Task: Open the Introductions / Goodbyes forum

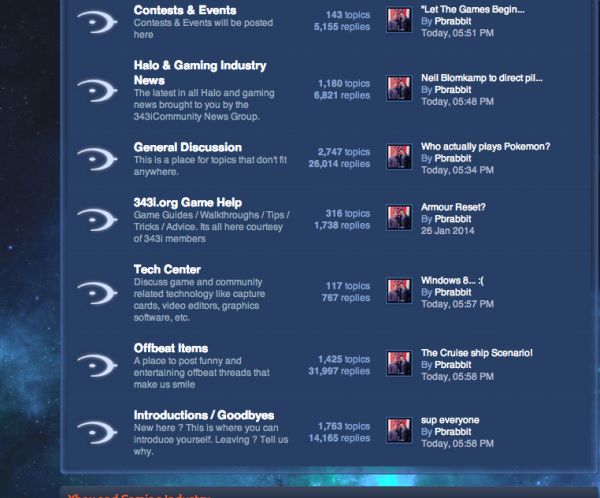Action: [x=204, y=415]
